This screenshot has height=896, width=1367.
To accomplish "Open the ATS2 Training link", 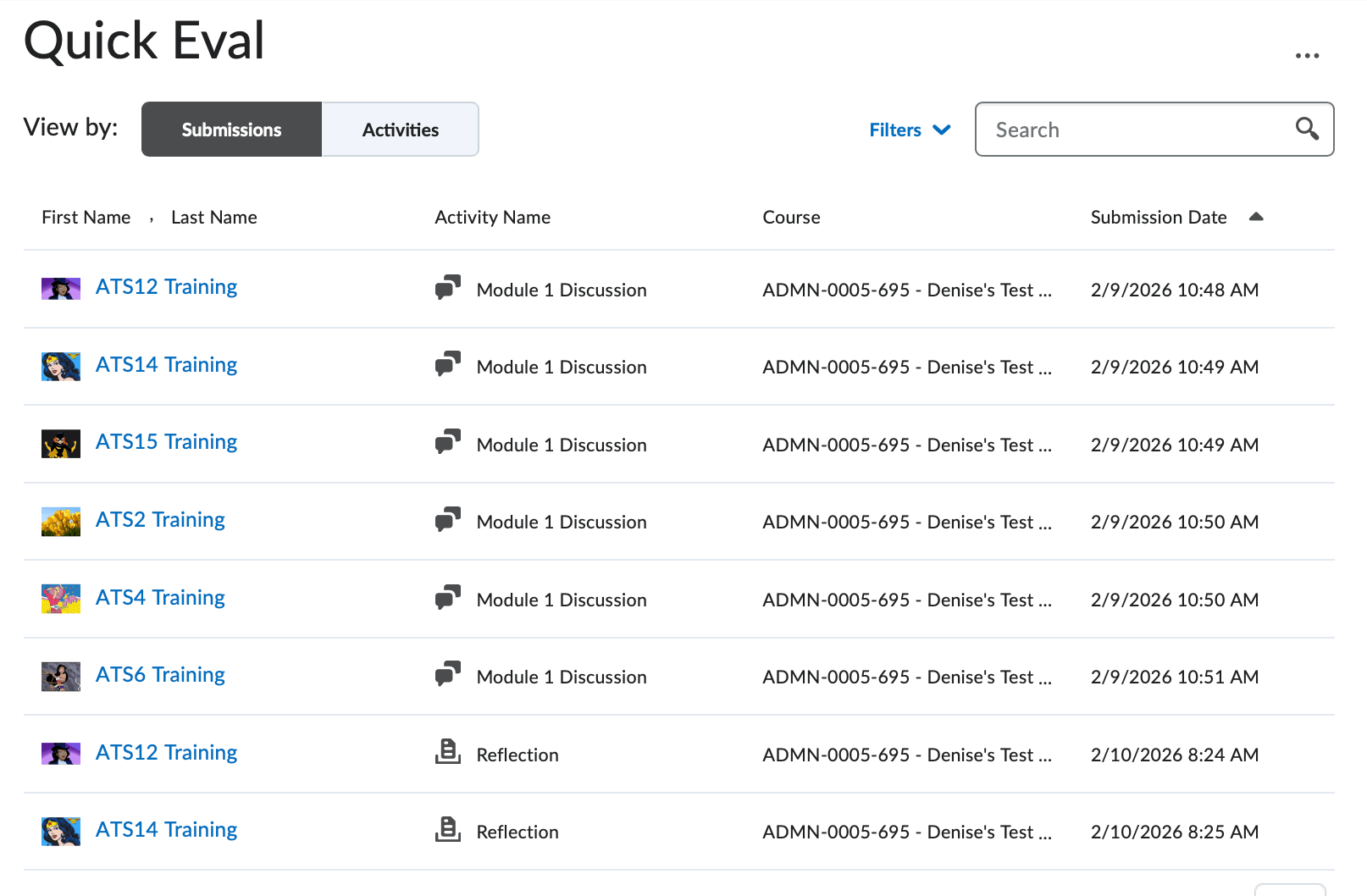I will pos(160,519).
